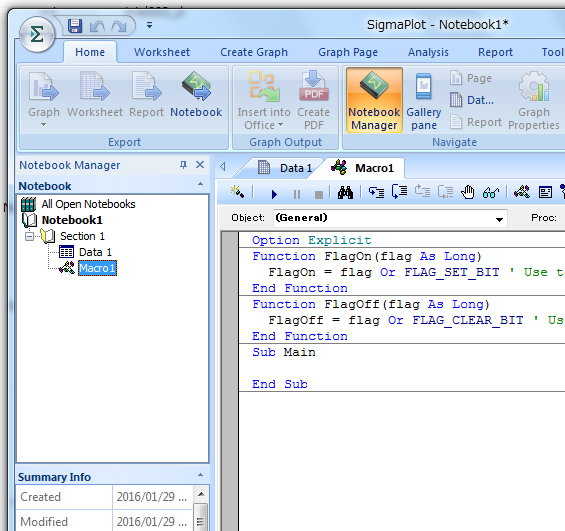Save notebook with the floppy disk icon
The width and height of the screenshot is (565, 531).
tap(75, 26)
